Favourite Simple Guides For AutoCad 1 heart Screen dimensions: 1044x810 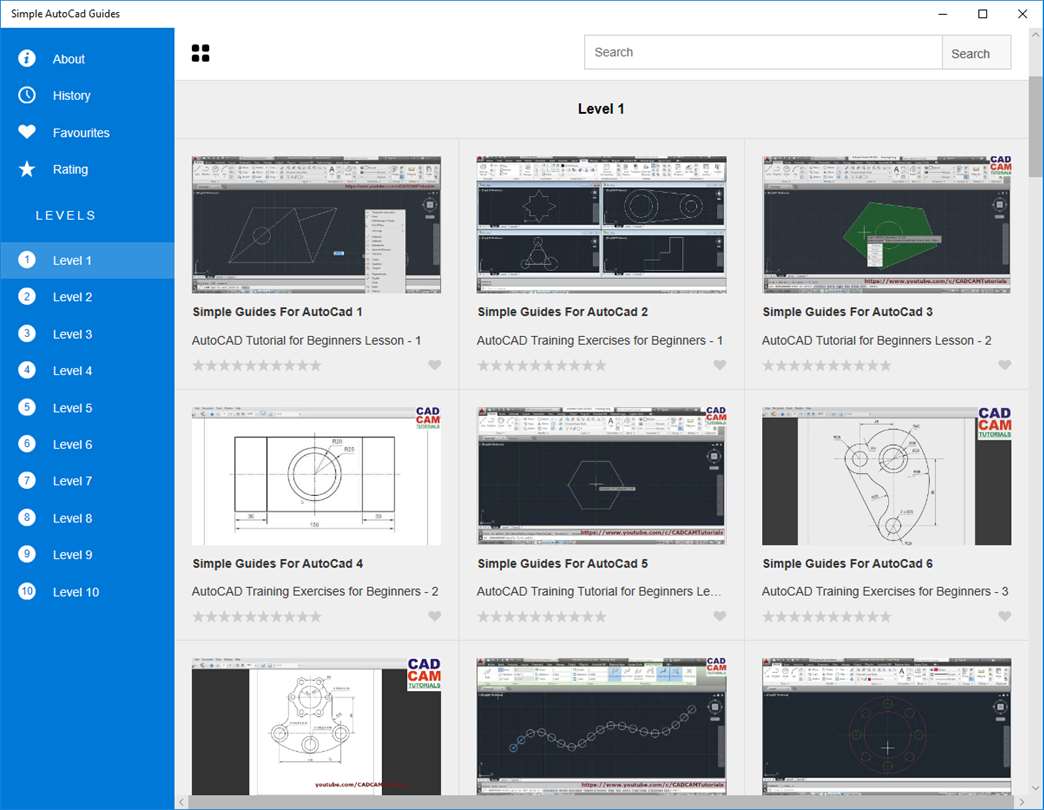coord(435,365)
